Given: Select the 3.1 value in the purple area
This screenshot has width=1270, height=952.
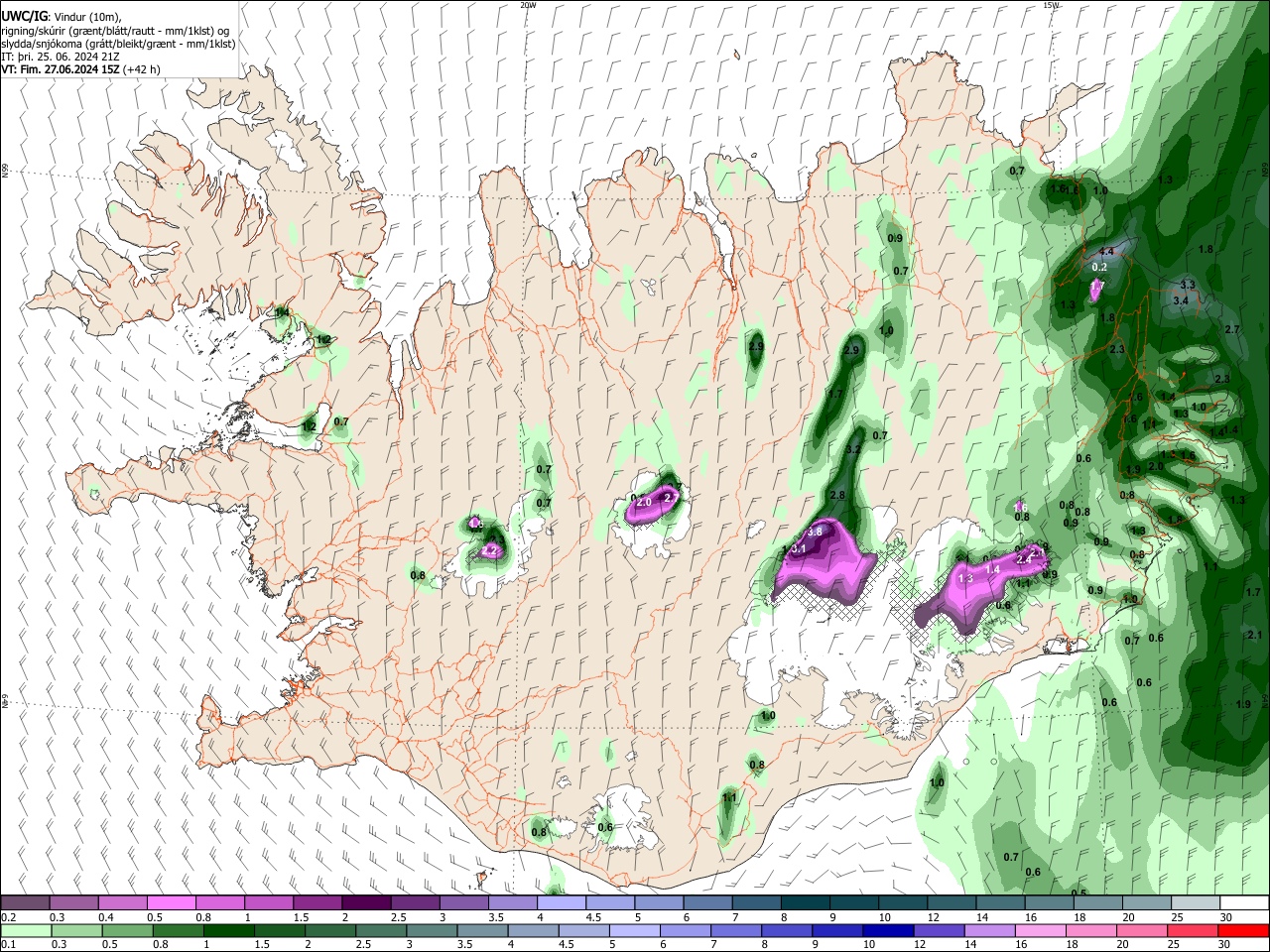Looking at the screenshot, I should pyautogui.click(x=799, y=548).
